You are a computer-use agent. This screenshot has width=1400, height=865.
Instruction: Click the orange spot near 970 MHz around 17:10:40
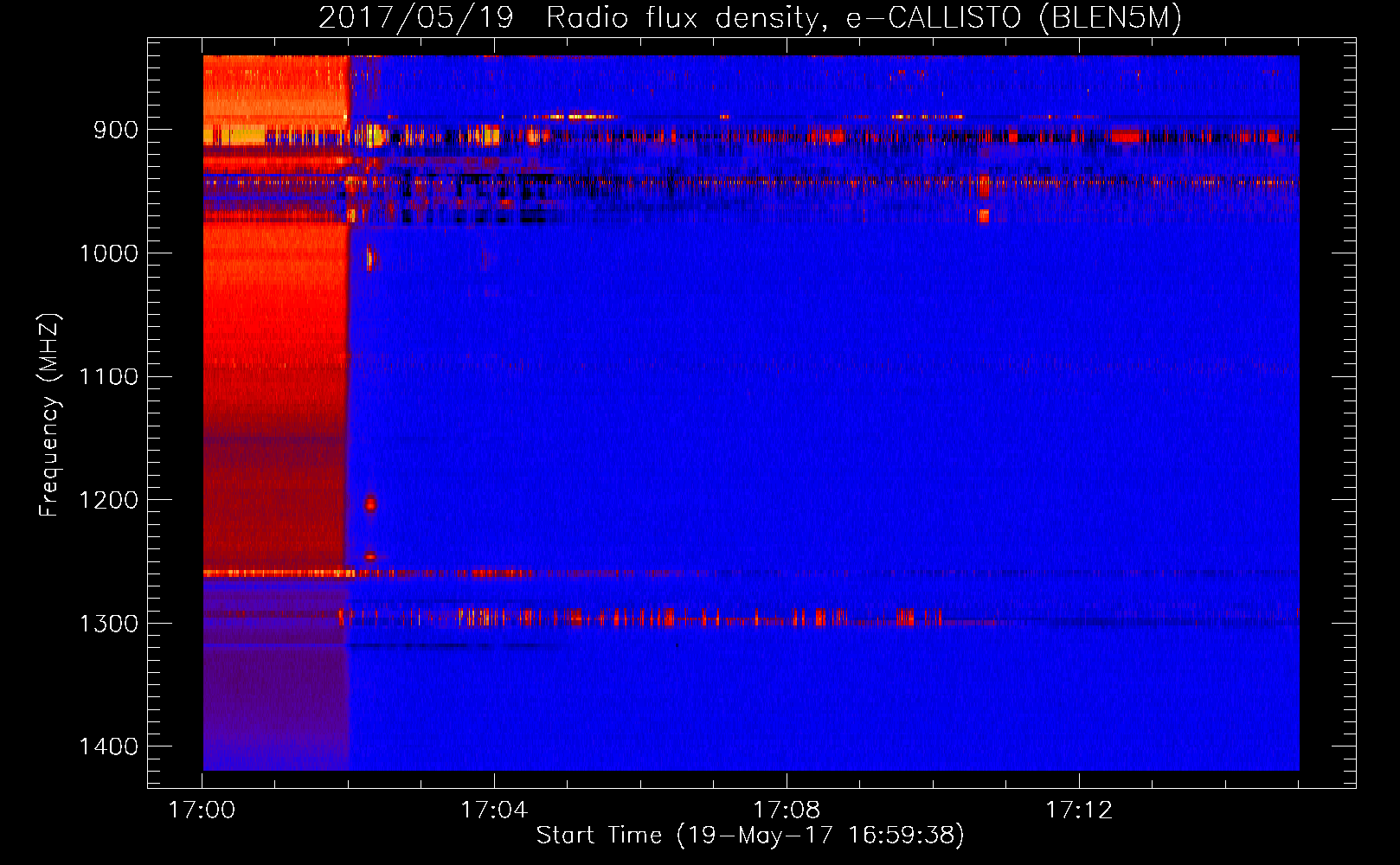coord(984,215)
